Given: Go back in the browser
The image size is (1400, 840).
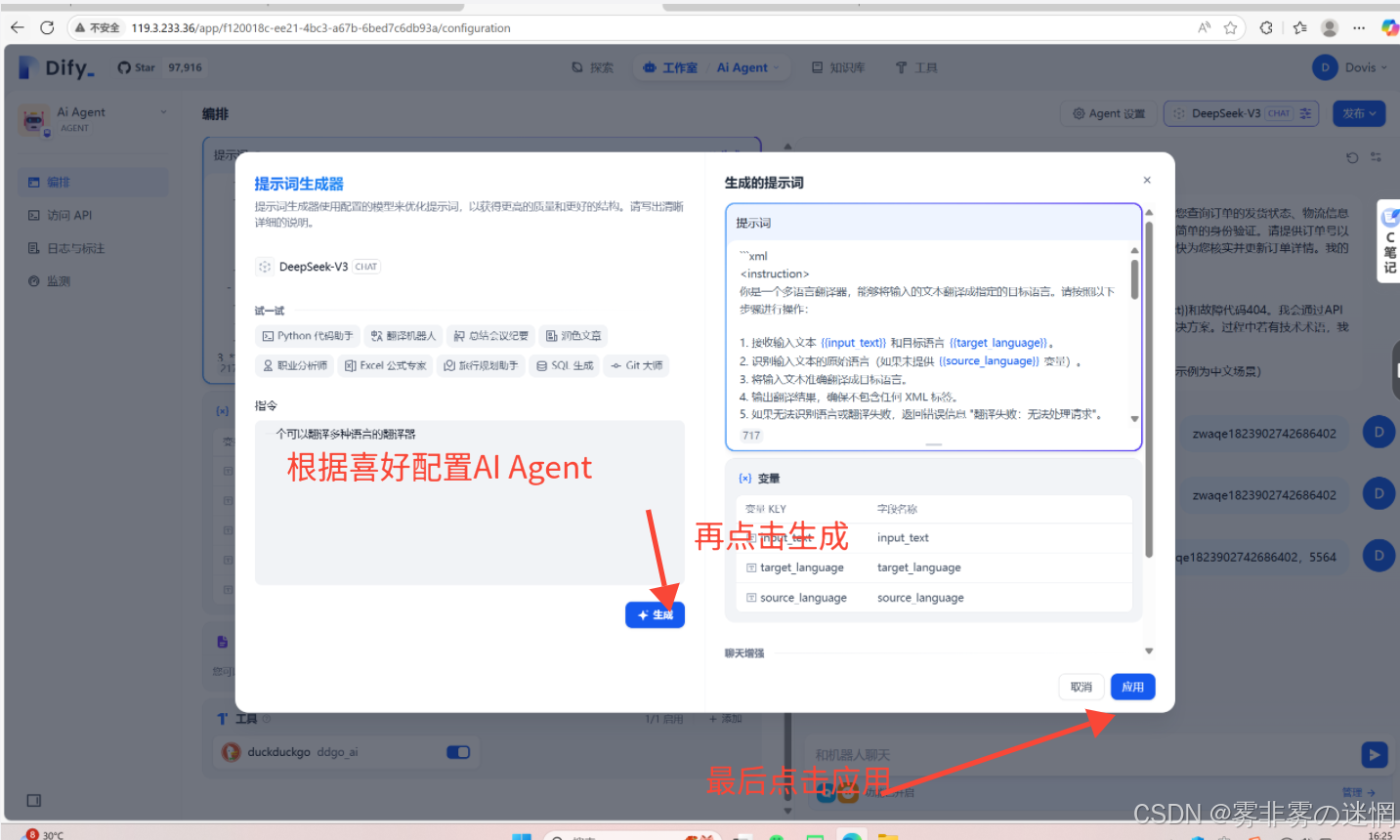Looking at the screenshot, I should coord(17,27).
